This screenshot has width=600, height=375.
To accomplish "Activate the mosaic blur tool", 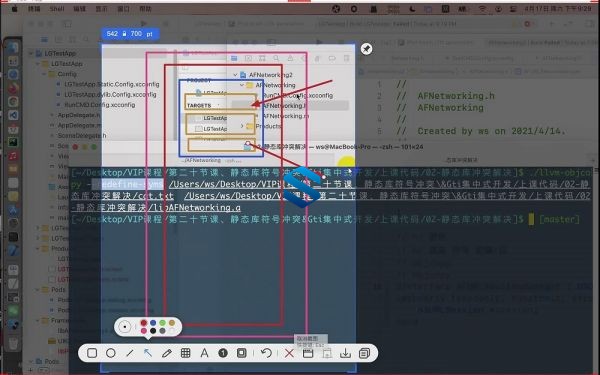I will pyautogui.click(x=186, y=353).
